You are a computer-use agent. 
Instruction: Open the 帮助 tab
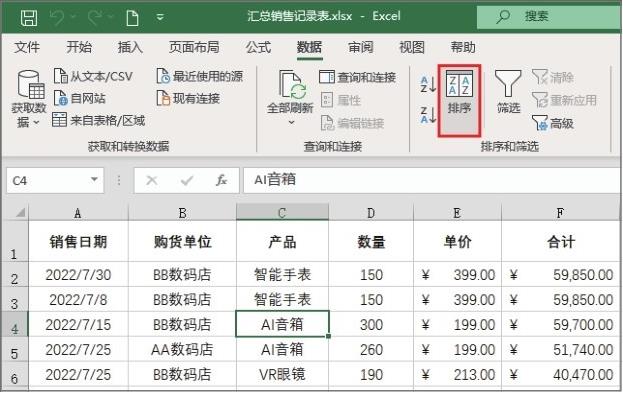[463, 47]
